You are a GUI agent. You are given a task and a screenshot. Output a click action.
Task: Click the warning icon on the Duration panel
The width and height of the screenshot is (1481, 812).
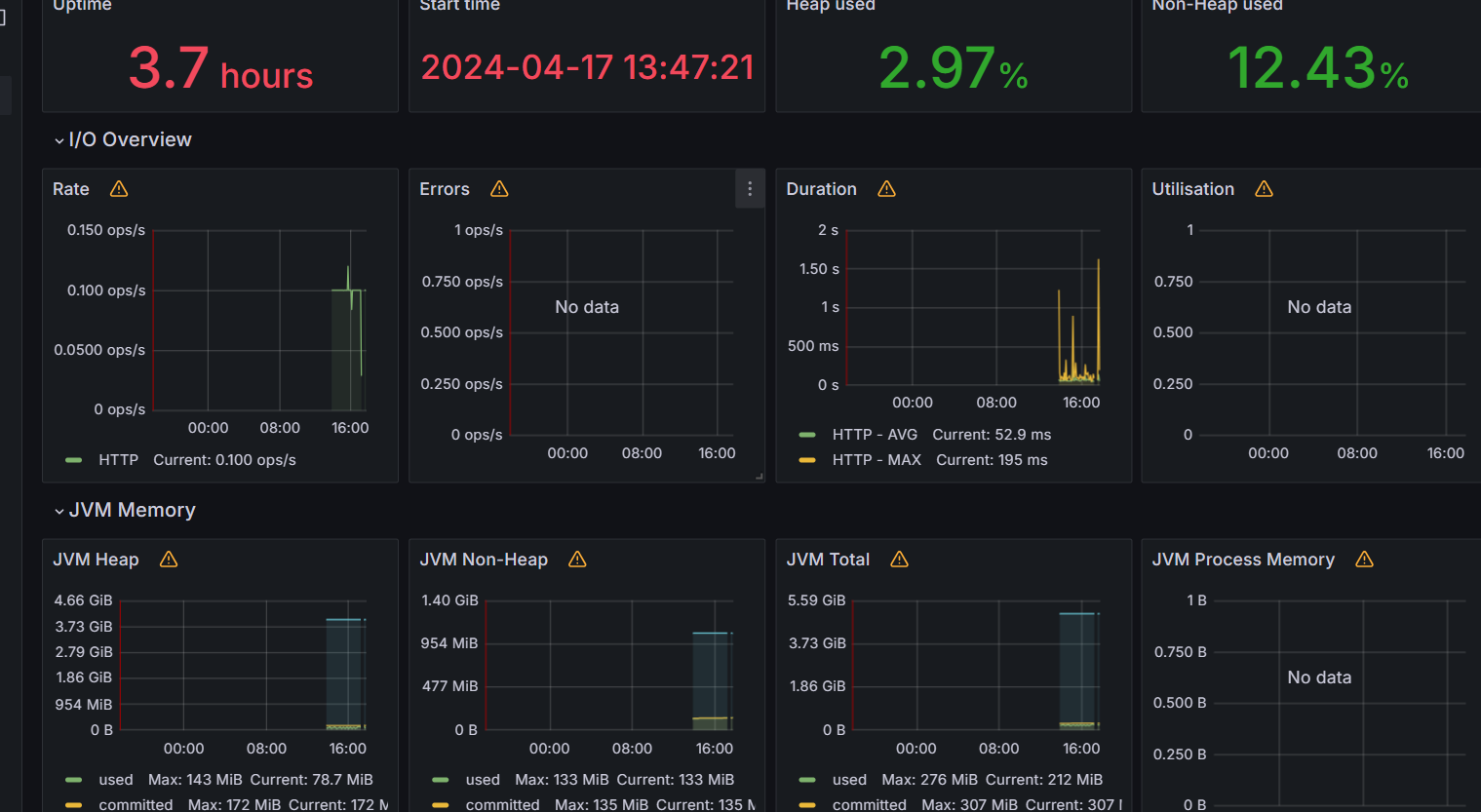[x=885, y=188]
